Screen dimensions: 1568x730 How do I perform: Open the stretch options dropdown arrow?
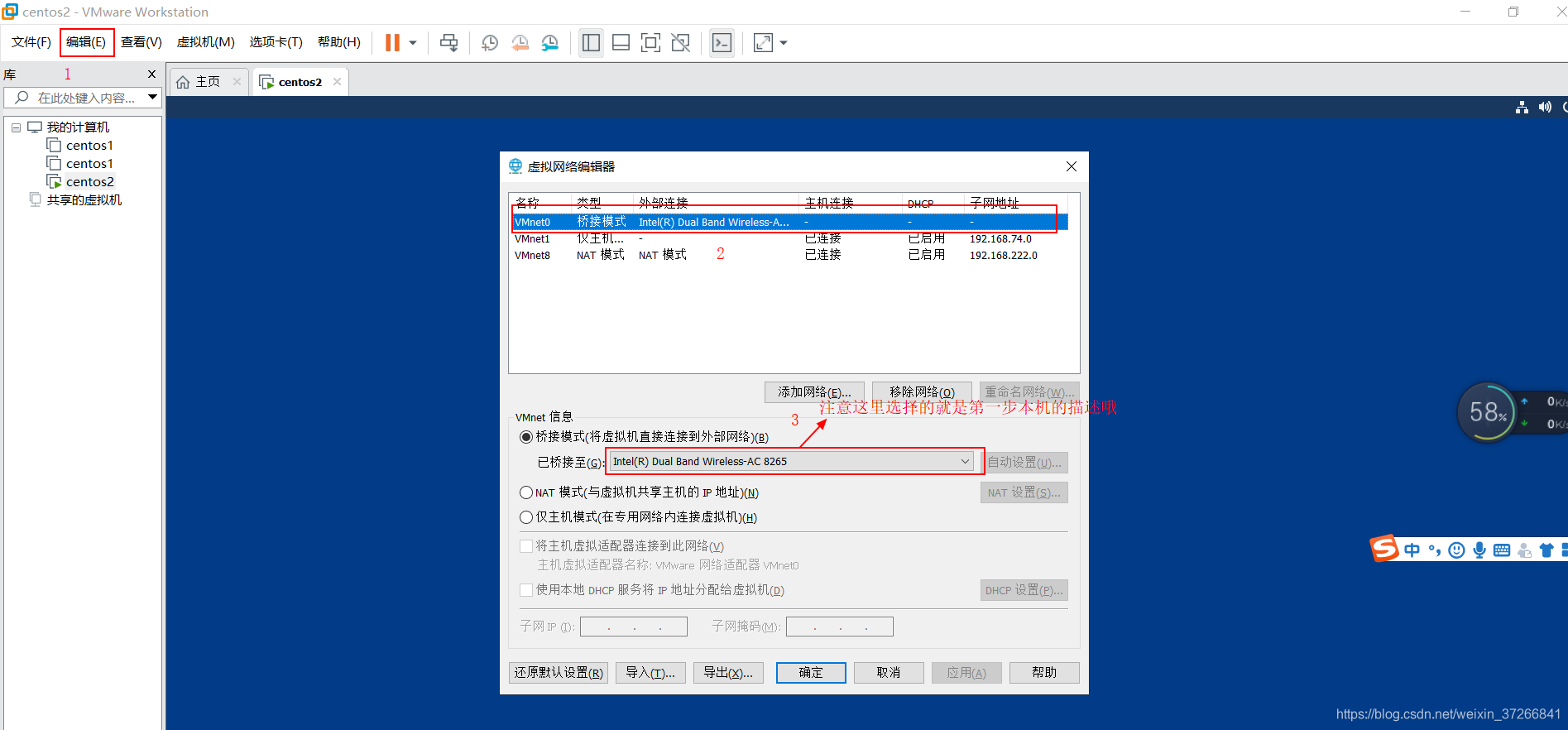pyautogui.click(x=784, y=42)
